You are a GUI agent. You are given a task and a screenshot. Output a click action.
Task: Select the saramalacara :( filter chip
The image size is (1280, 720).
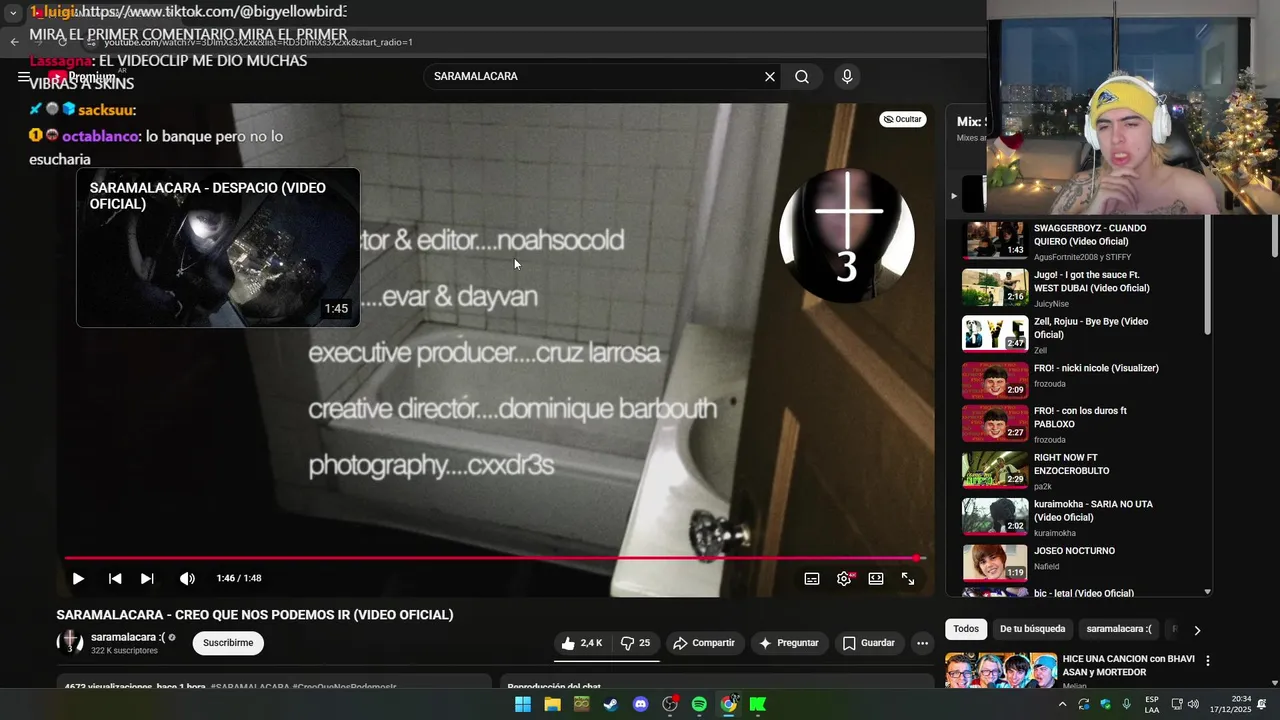(x=1119, y=629)
